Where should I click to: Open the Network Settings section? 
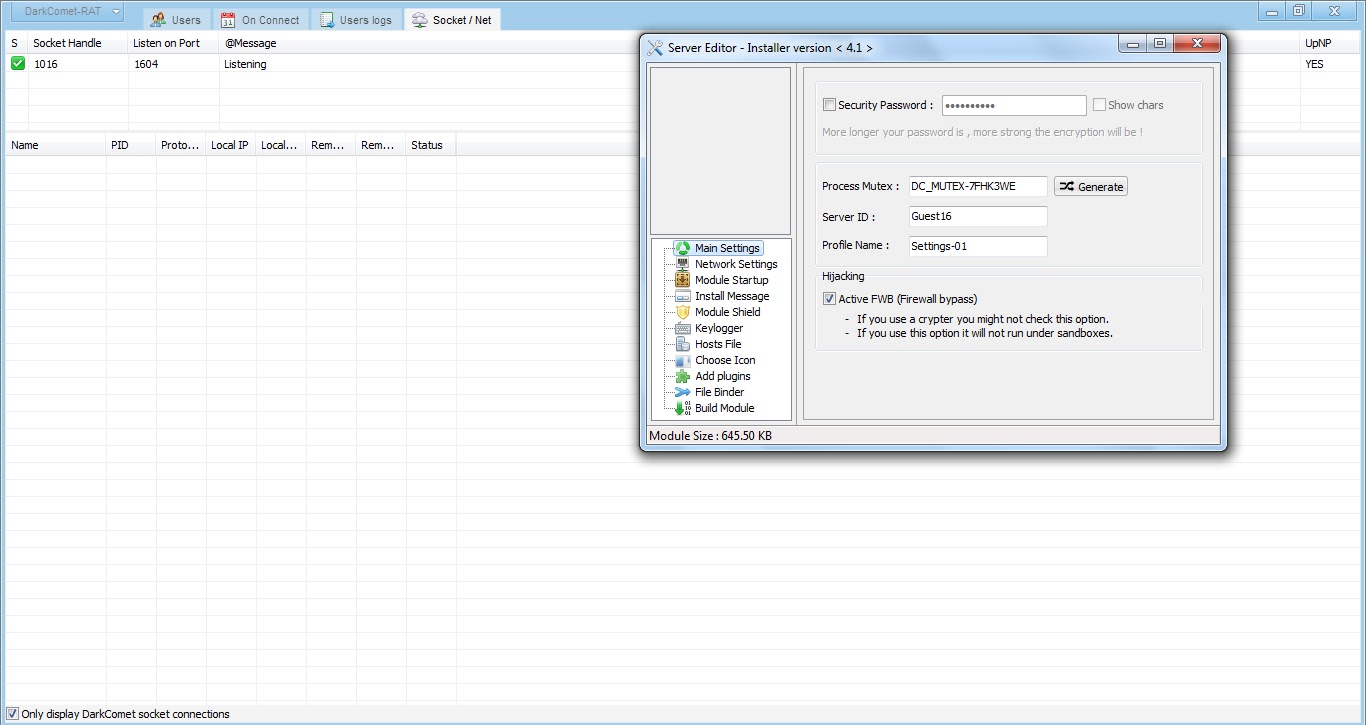(x=736, y=264)
